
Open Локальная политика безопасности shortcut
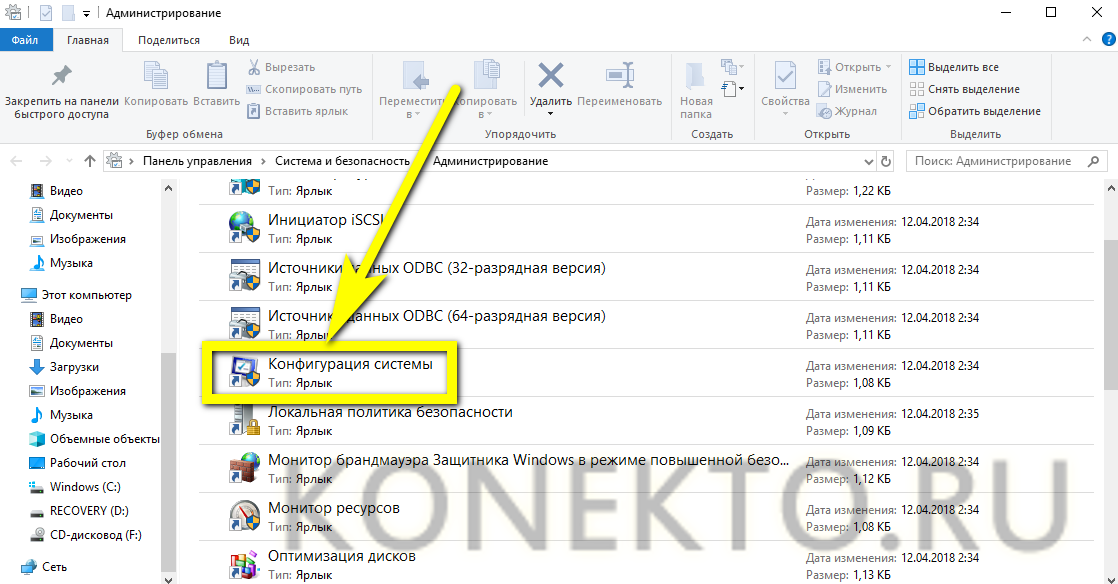point(390,412)
